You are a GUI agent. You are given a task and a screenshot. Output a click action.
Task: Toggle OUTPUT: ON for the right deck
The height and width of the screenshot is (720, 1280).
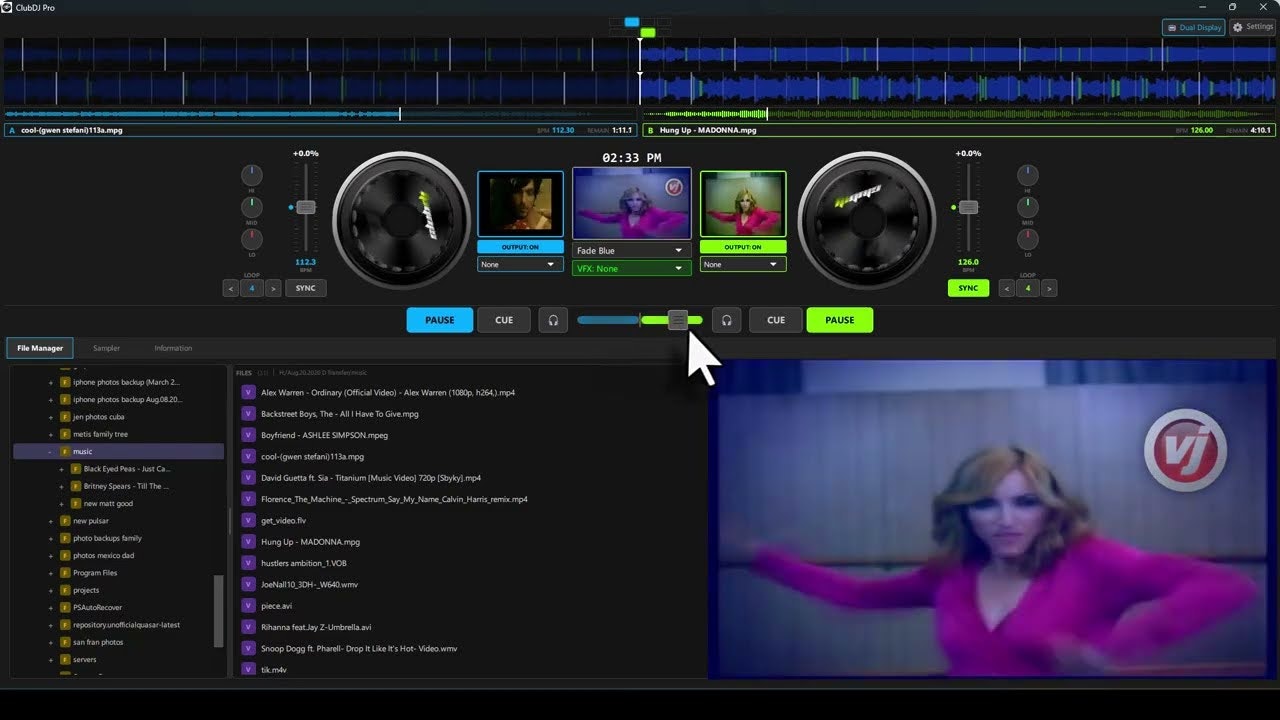coord(743,246)
